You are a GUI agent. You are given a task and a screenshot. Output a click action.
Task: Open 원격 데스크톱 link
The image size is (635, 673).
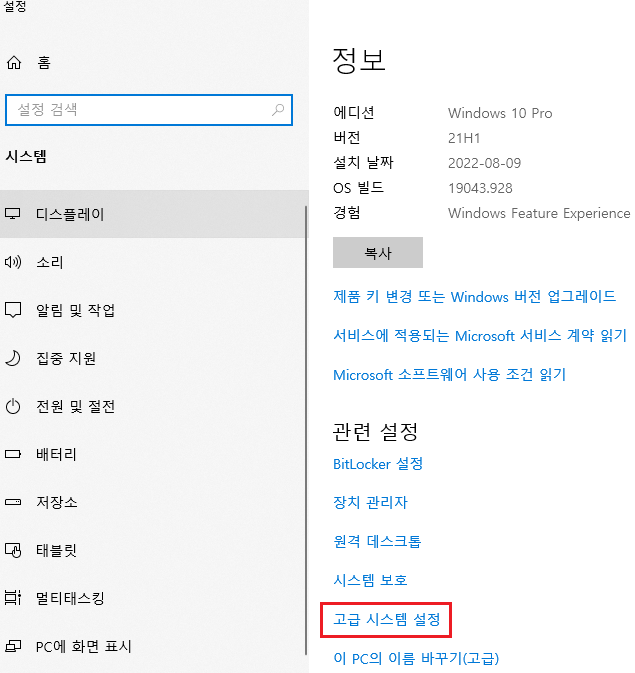377,541
